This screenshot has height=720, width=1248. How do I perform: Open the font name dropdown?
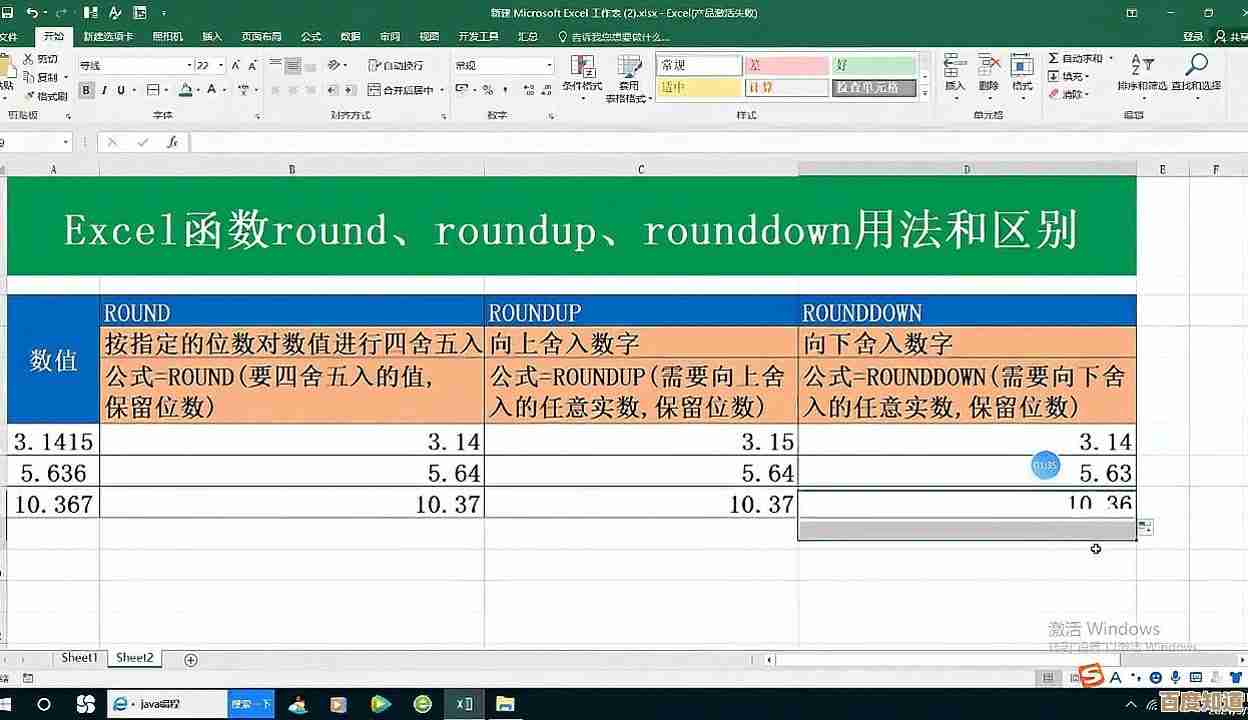pos(189,64)
